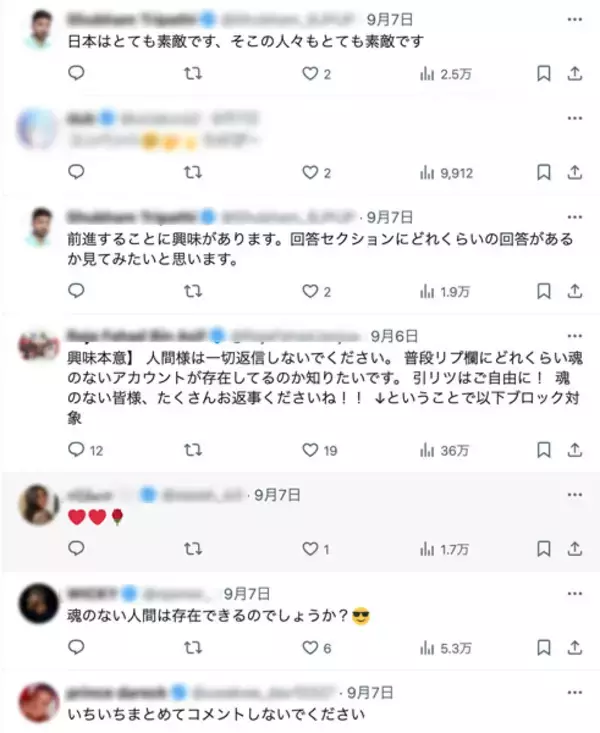
Task: Open more options on 興味本意 tweet
Action: pos(574,336)
